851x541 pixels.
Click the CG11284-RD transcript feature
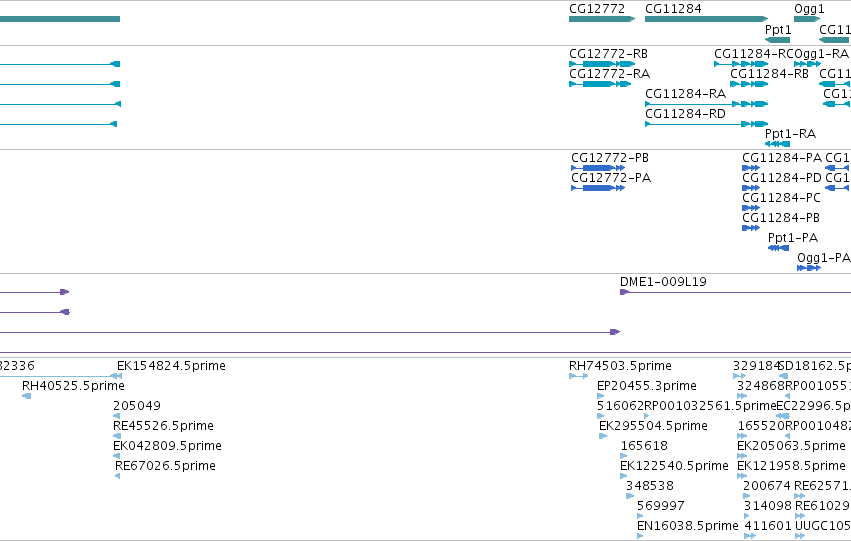click(x=707, y=124)
